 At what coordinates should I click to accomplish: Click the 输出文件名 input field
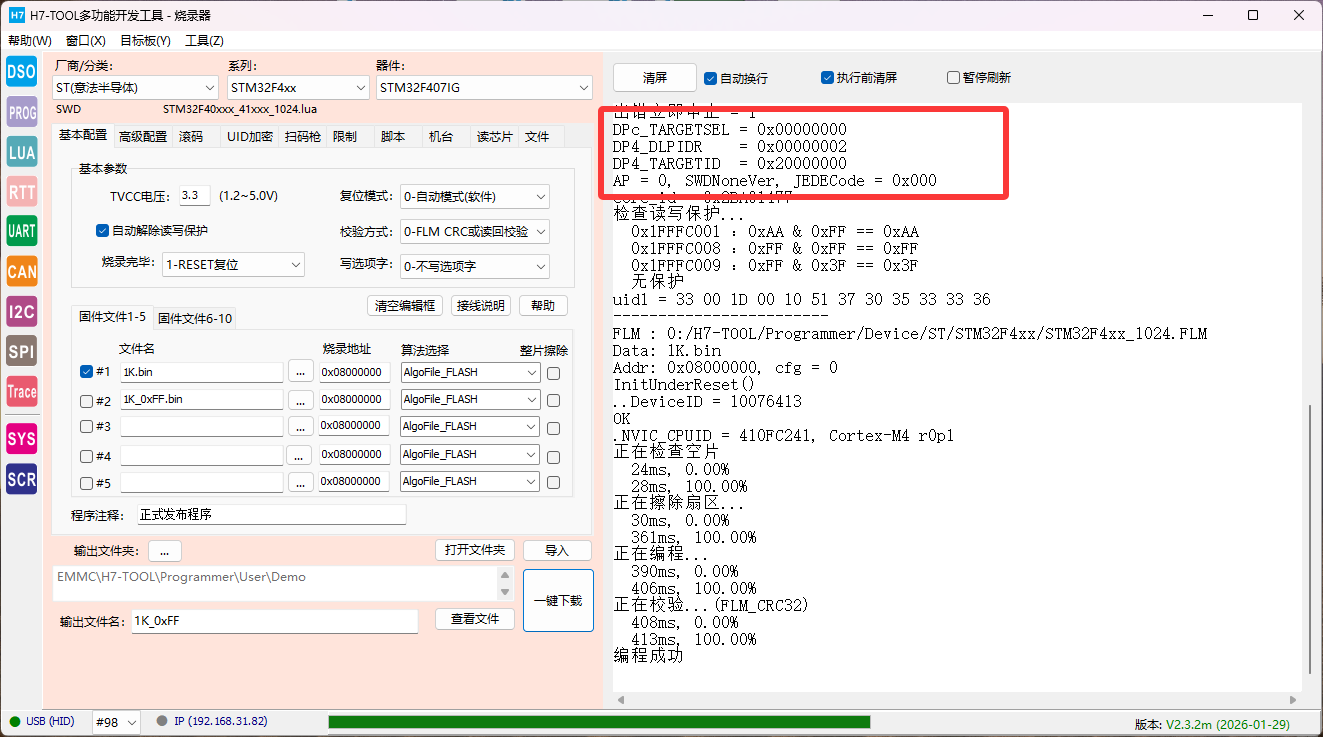[x=274, y=621]
